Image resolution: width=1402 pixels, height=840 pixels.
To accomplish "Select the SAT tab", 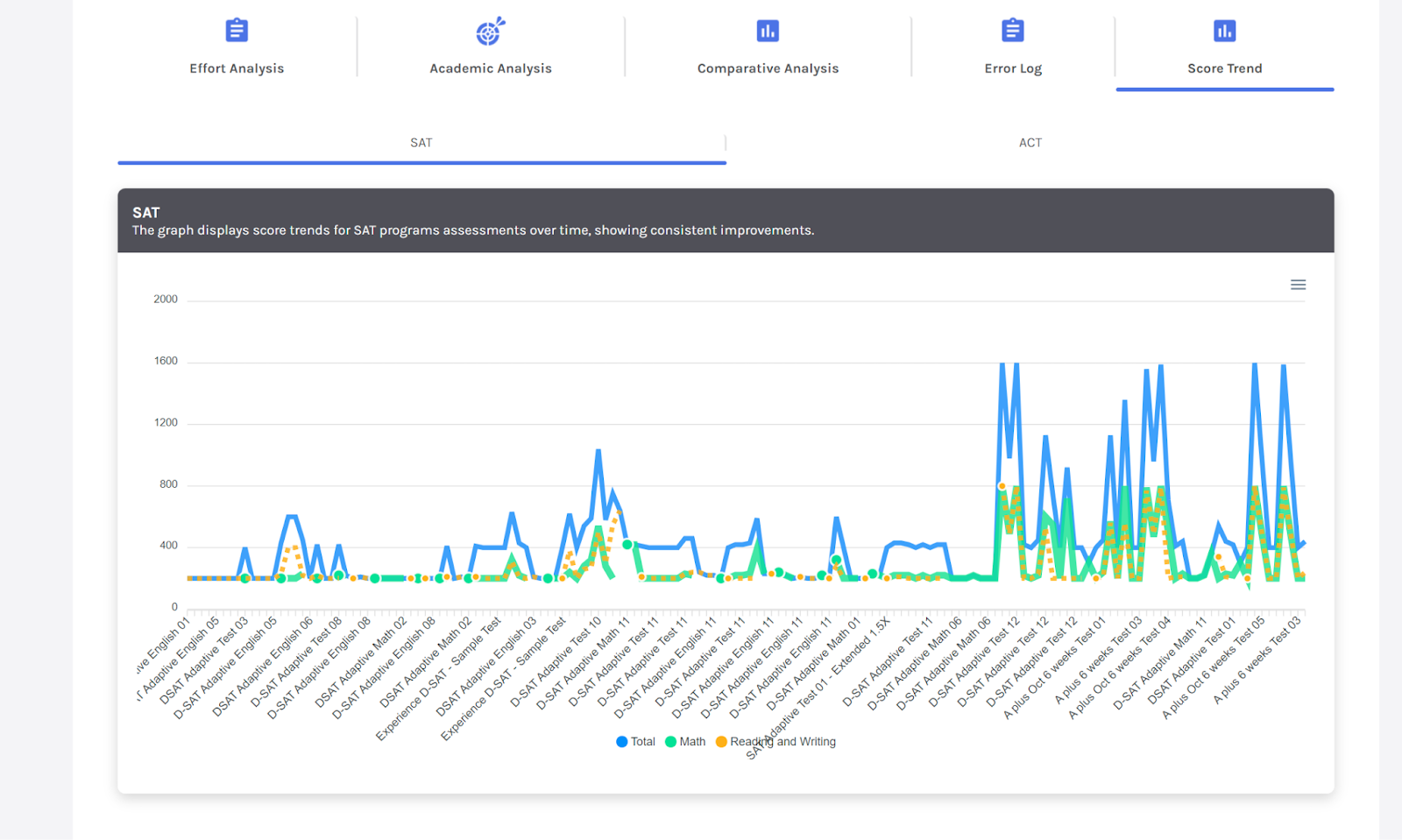I will [x=421, y=143].
